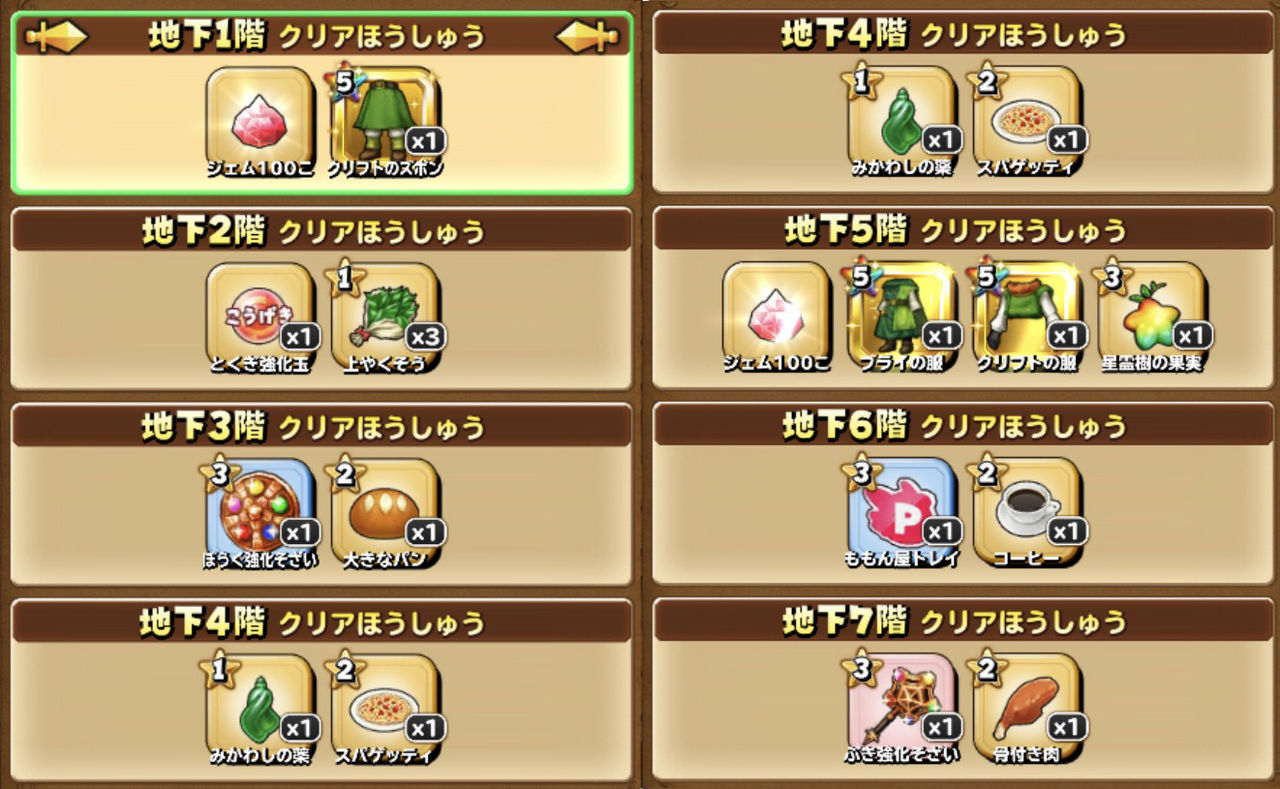Viewport: 1280px width, 789px height.
Task: Select the red ジェム100こ gem in 地下1階
Action: 260,122
